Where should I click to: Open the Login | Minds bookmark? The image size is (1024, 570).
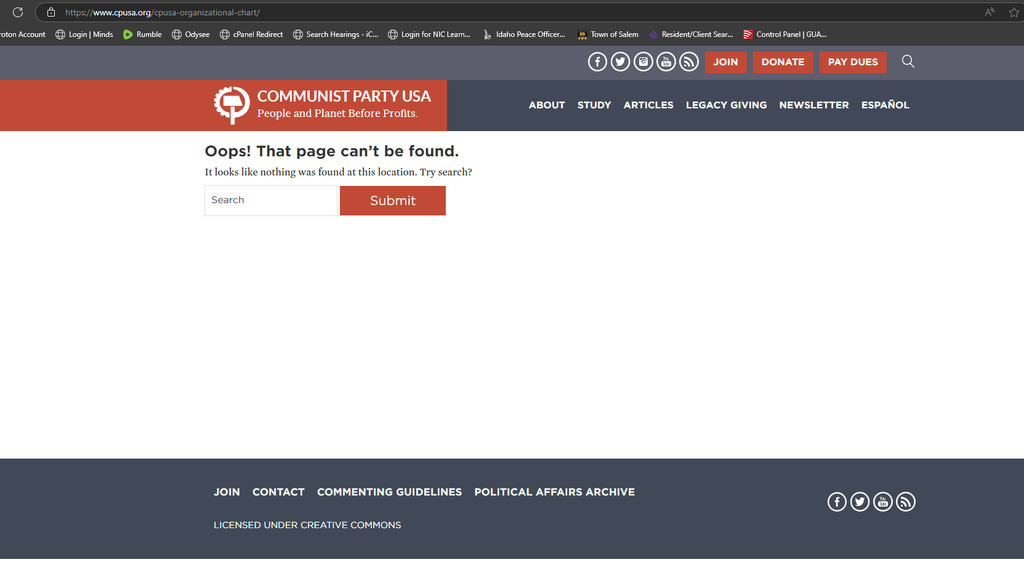84,34
